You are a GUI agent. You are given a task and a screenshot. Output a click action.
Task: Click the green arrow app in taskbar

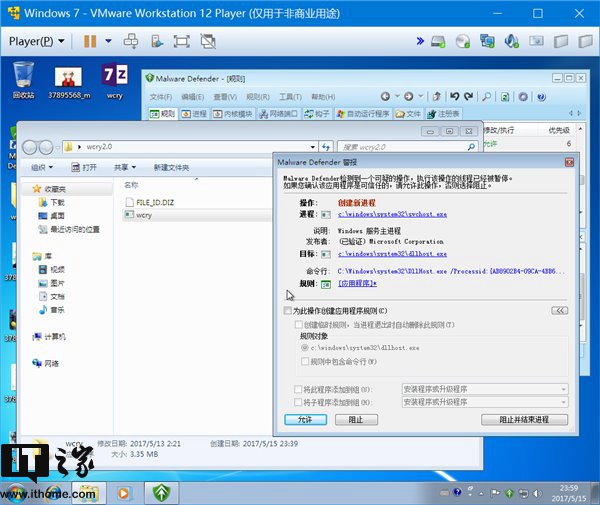click(159, 491)
